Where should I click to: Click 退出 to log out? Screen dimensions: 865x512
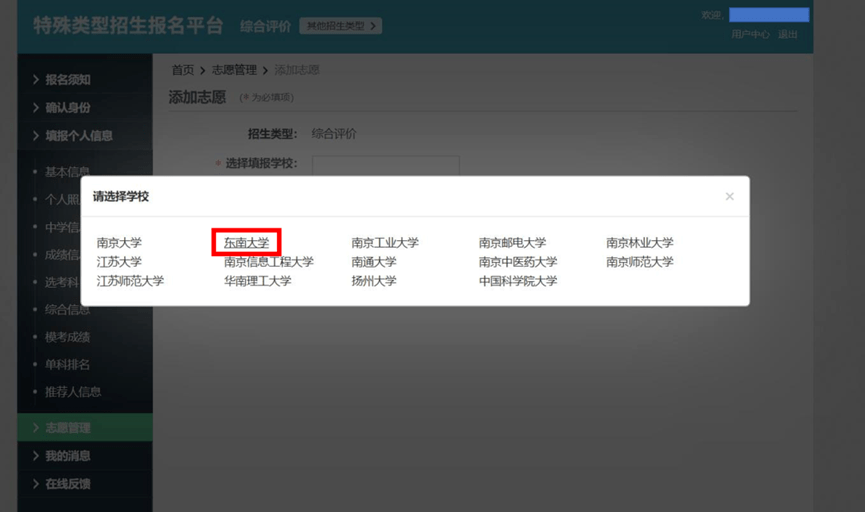(x=788, y=34)
